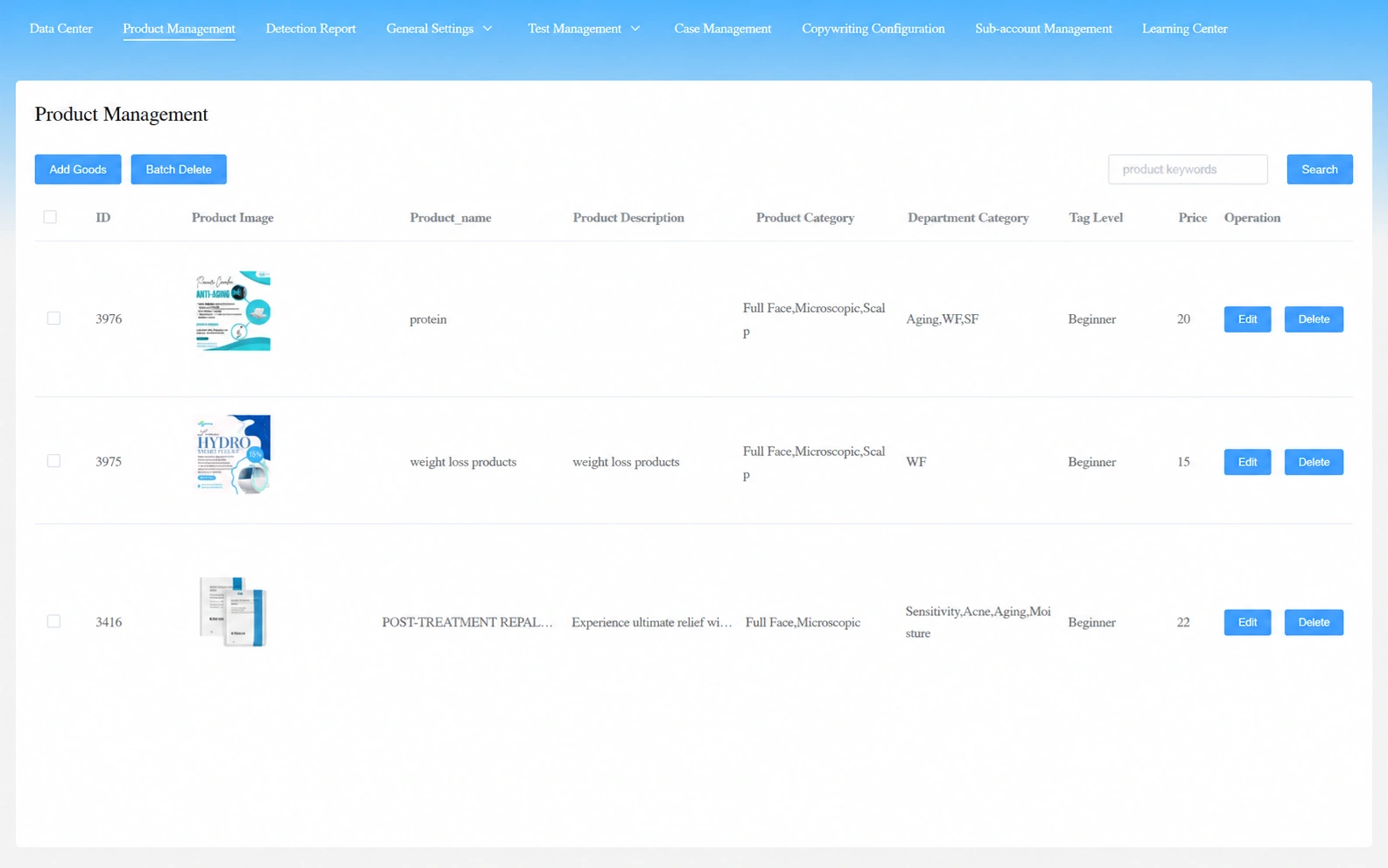The height and width of the screenshot is (868, 1388).
Task: Open the Data Center tab
Action: pos(60,29)
